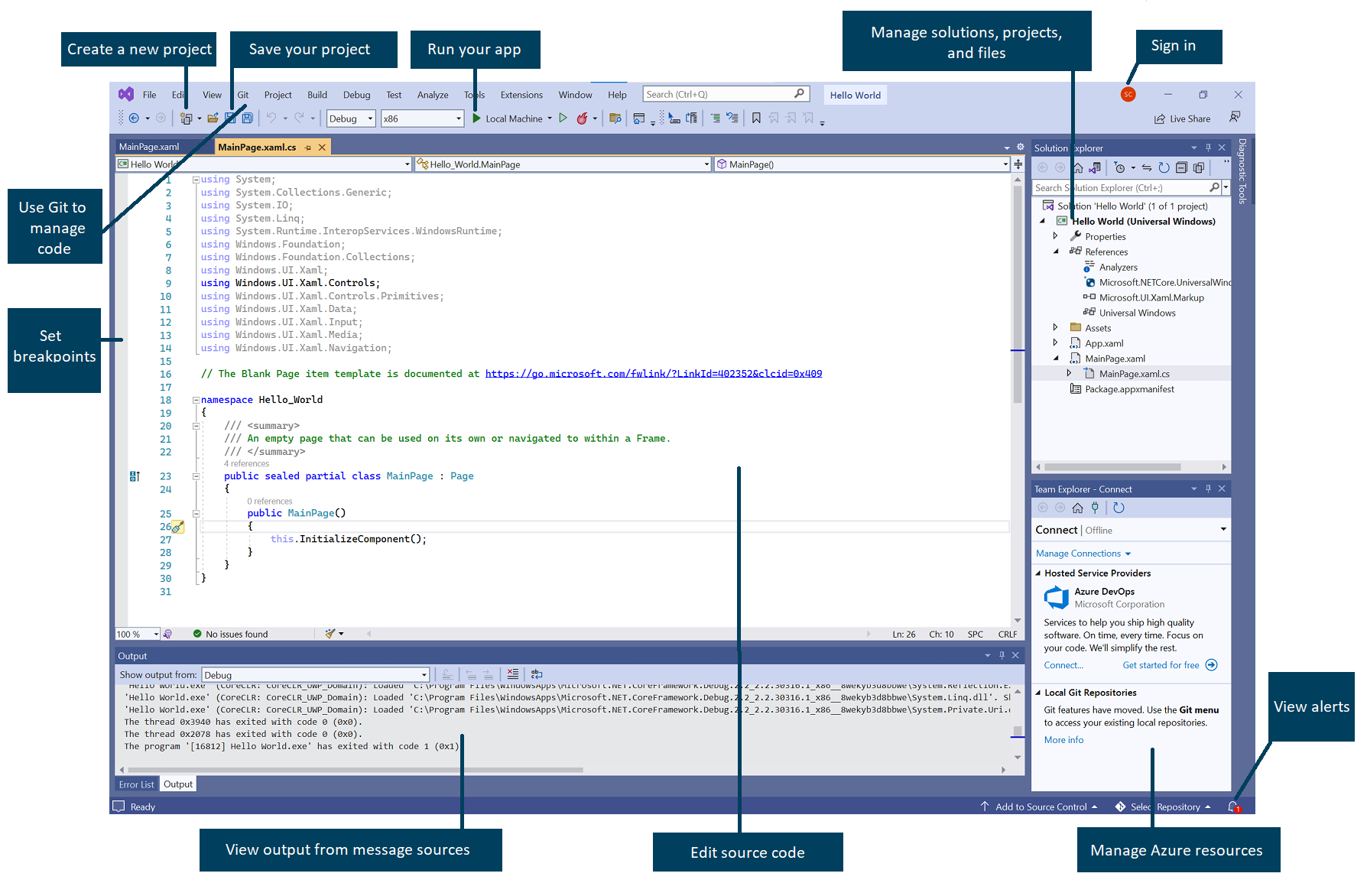Viewport: 1367px width, 896px height.
Task: Click the Team Explorer Home icon
Action: 1078,508
